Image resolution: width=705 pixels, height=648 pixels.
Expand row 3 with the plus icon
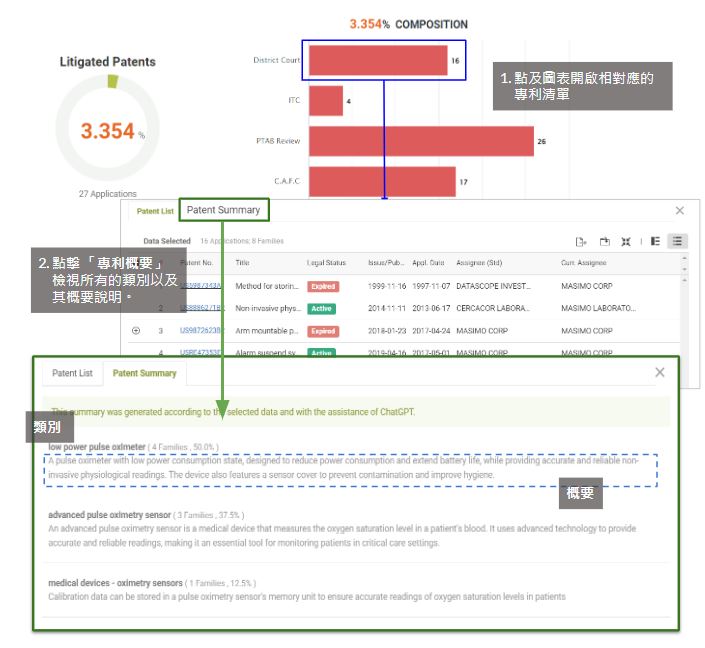136,331
